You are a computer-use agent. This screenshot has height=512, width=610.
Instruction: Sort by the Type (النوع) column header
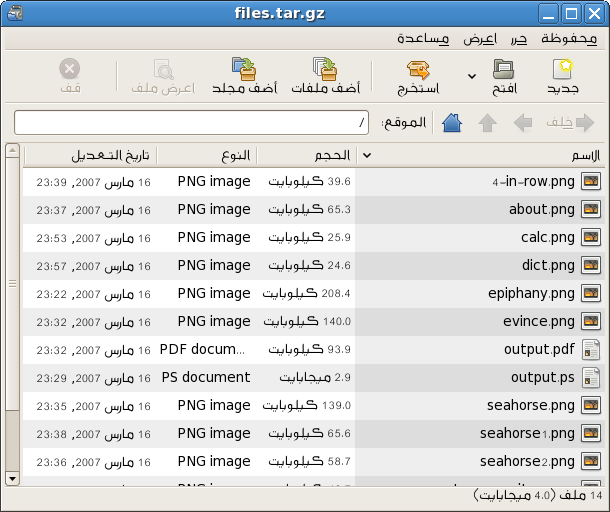pyautogui.click(x=206, y=156)
